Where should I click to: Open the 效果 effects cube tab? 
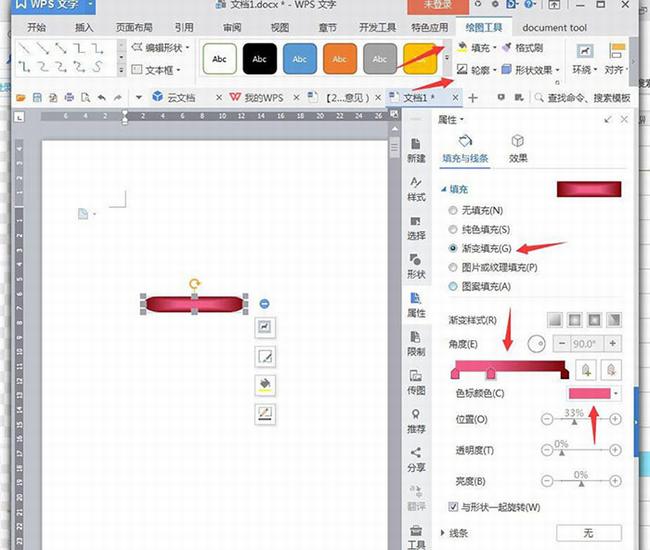point(517,148)
